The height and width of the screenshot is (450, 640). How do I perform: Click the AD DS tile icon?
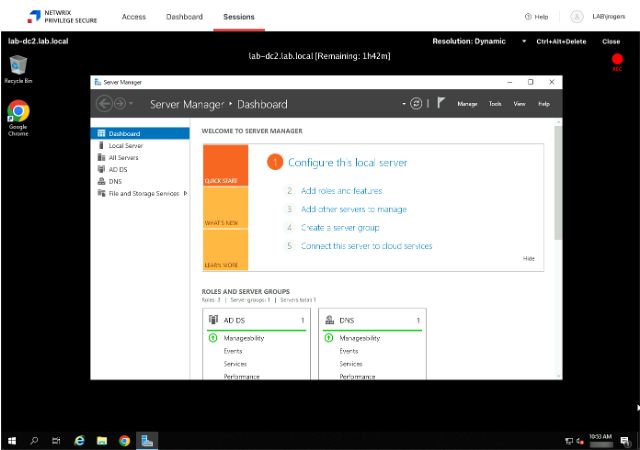(x=213, y=320)
